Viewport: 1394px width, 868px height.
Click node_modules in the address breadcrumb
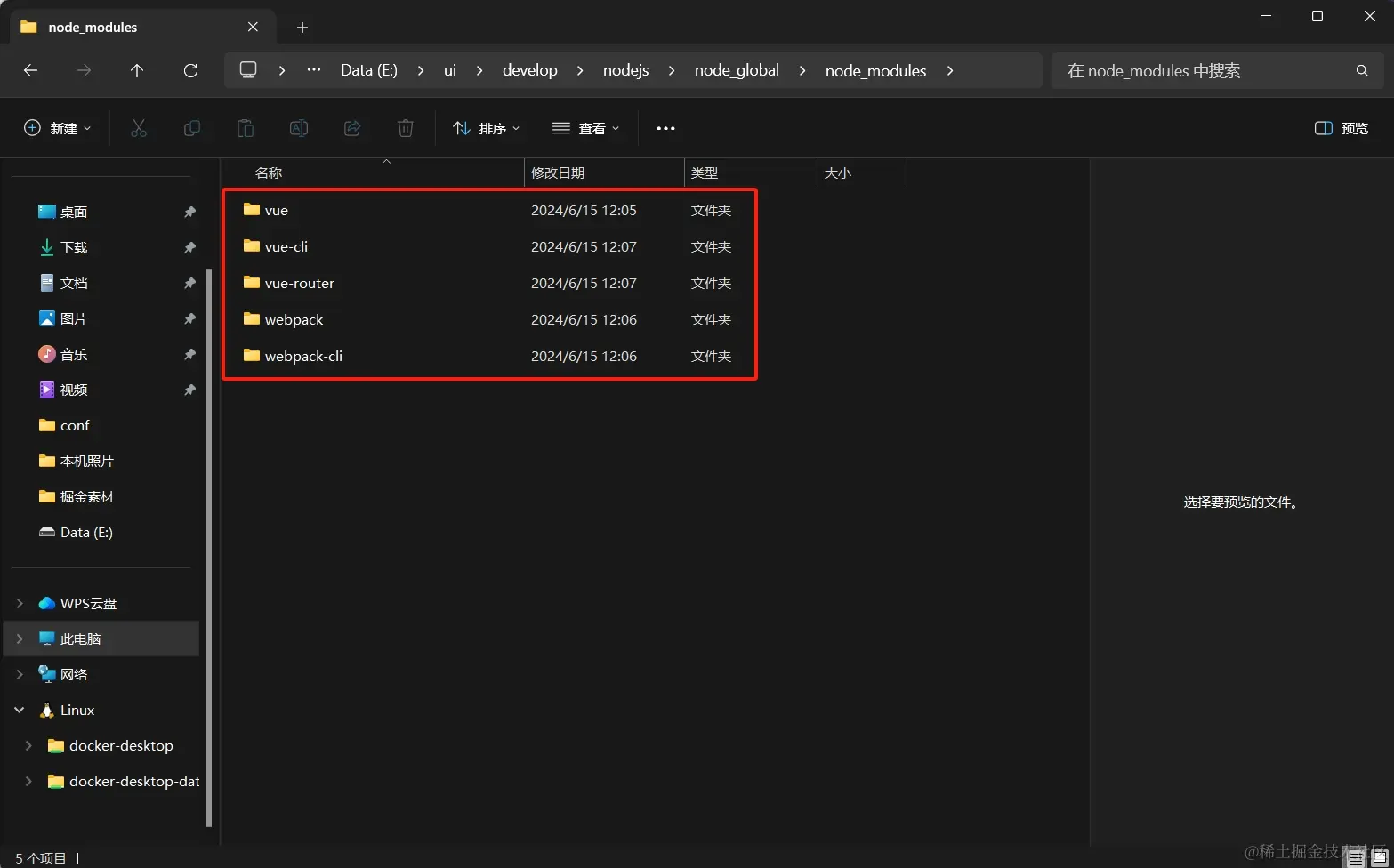tap(876, 70)
